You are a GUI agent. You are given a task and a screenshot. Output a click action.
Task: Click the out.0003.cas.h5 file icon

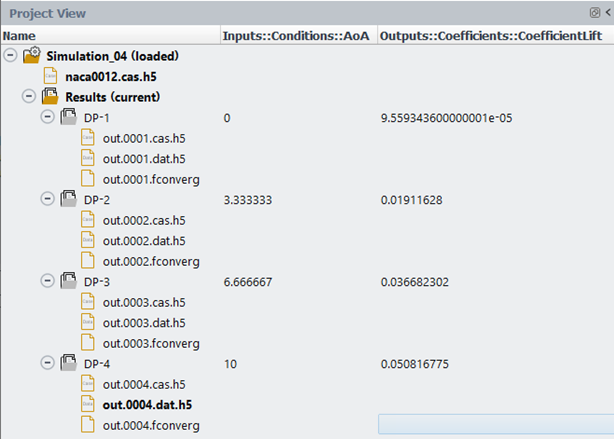(88, 301)
